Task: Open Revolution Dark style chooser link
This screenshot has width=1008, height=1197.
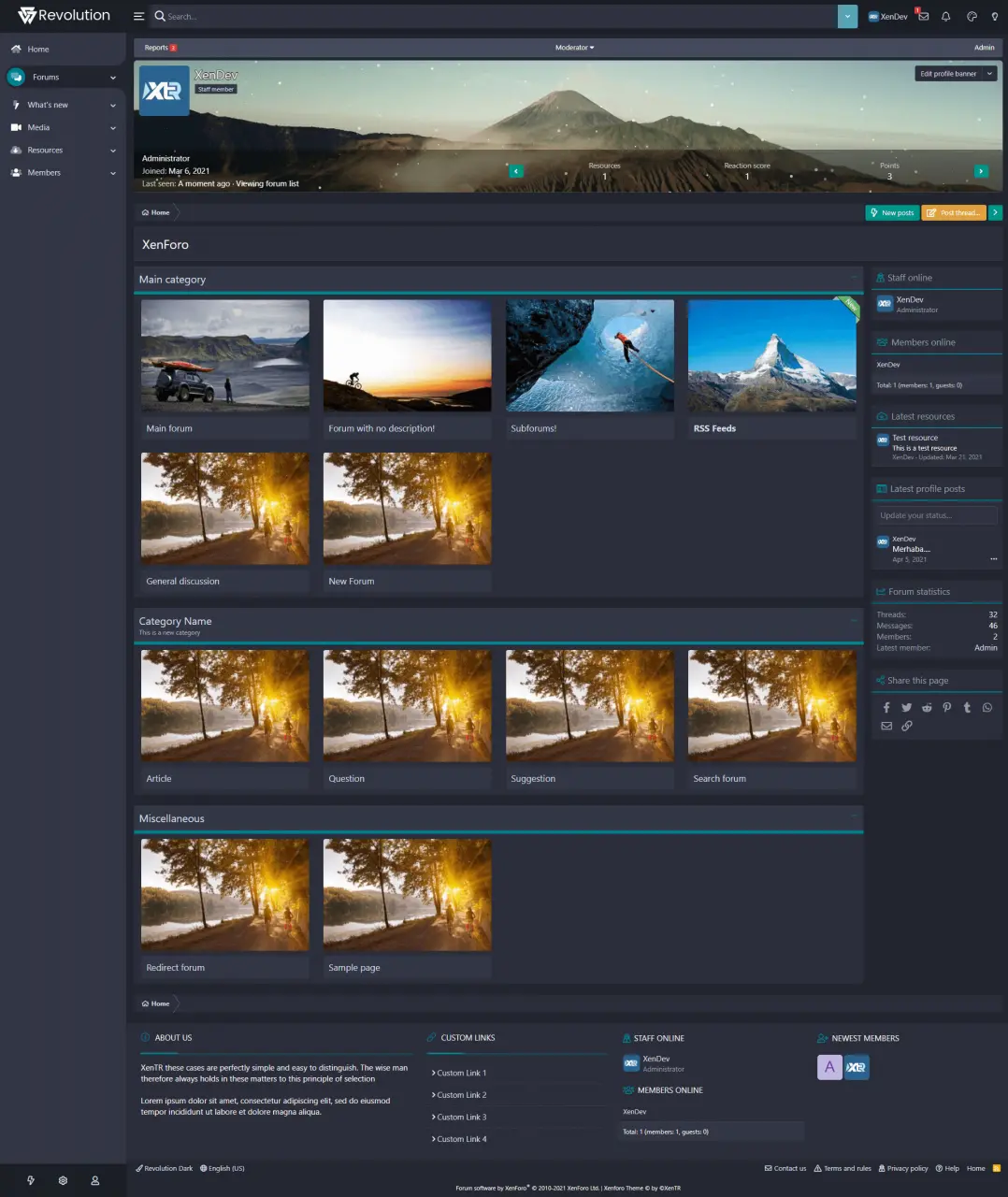Action: [165, 1168]
